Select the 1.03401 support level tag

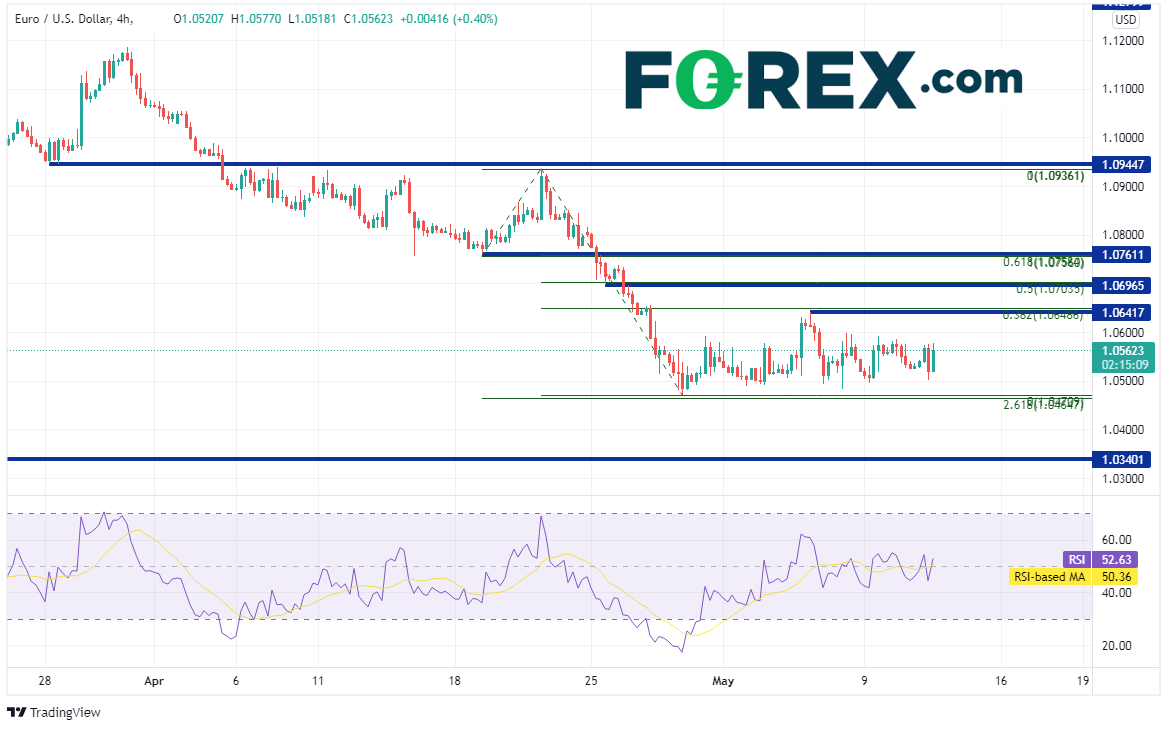click(1126, 459)
